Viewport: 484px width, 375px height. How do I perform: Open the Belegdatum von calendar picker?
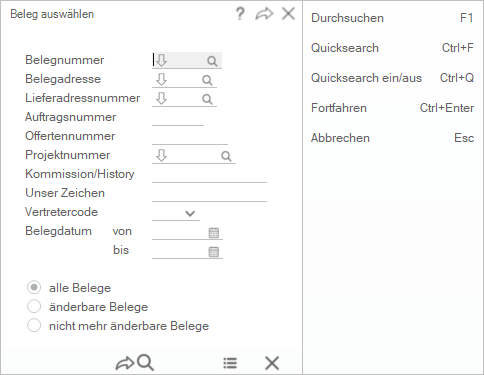(214, 233)
